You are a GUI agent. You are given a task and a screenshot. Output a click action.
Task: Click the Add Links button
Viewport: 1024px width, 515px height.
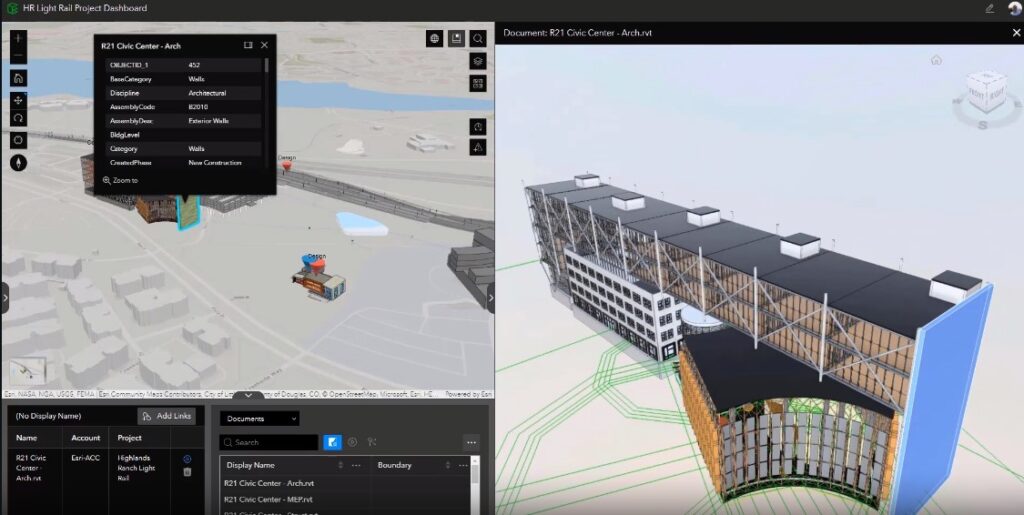point(167,416)
